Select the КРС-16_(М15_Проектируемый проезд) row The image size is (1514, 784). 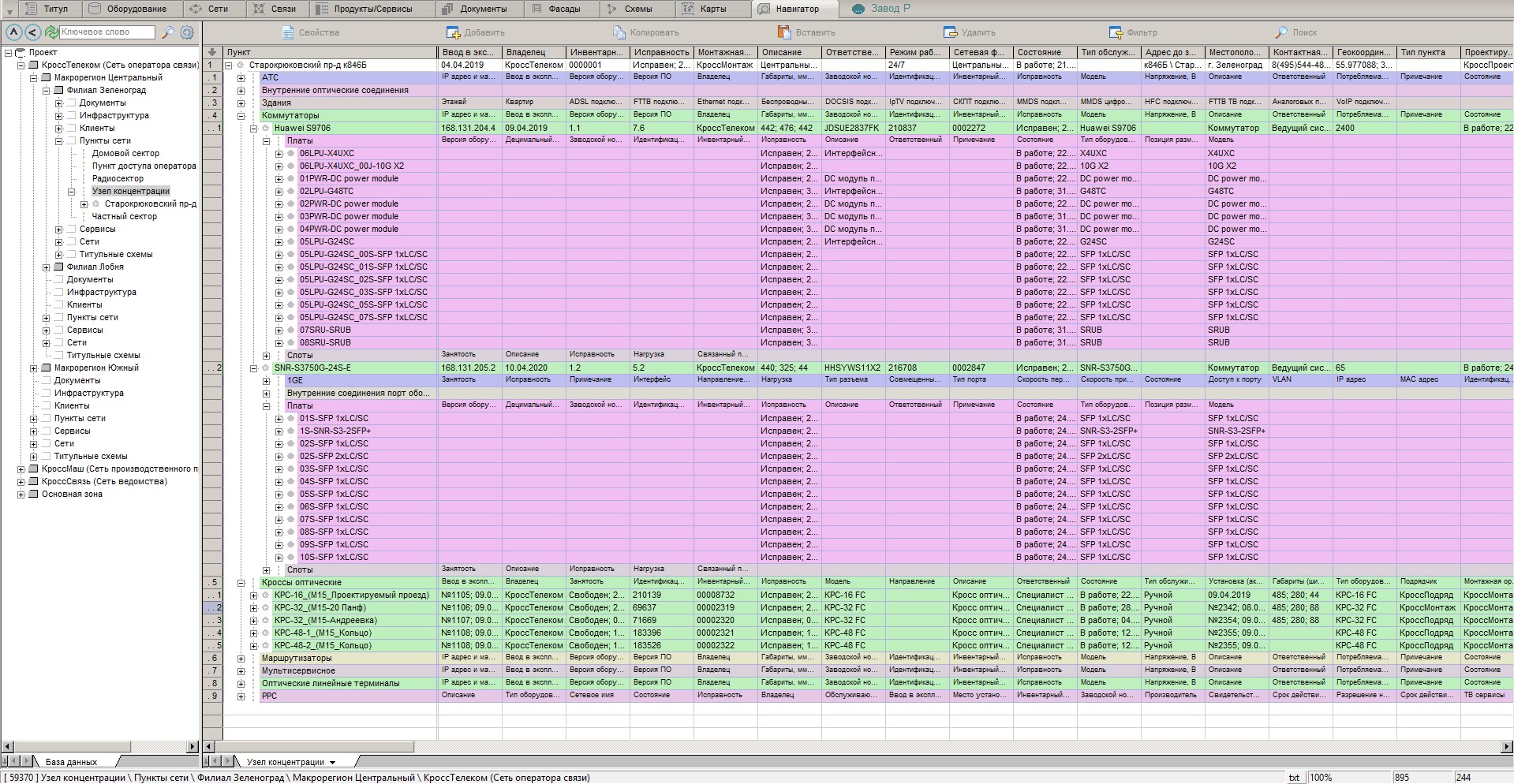tap(351, 595)
